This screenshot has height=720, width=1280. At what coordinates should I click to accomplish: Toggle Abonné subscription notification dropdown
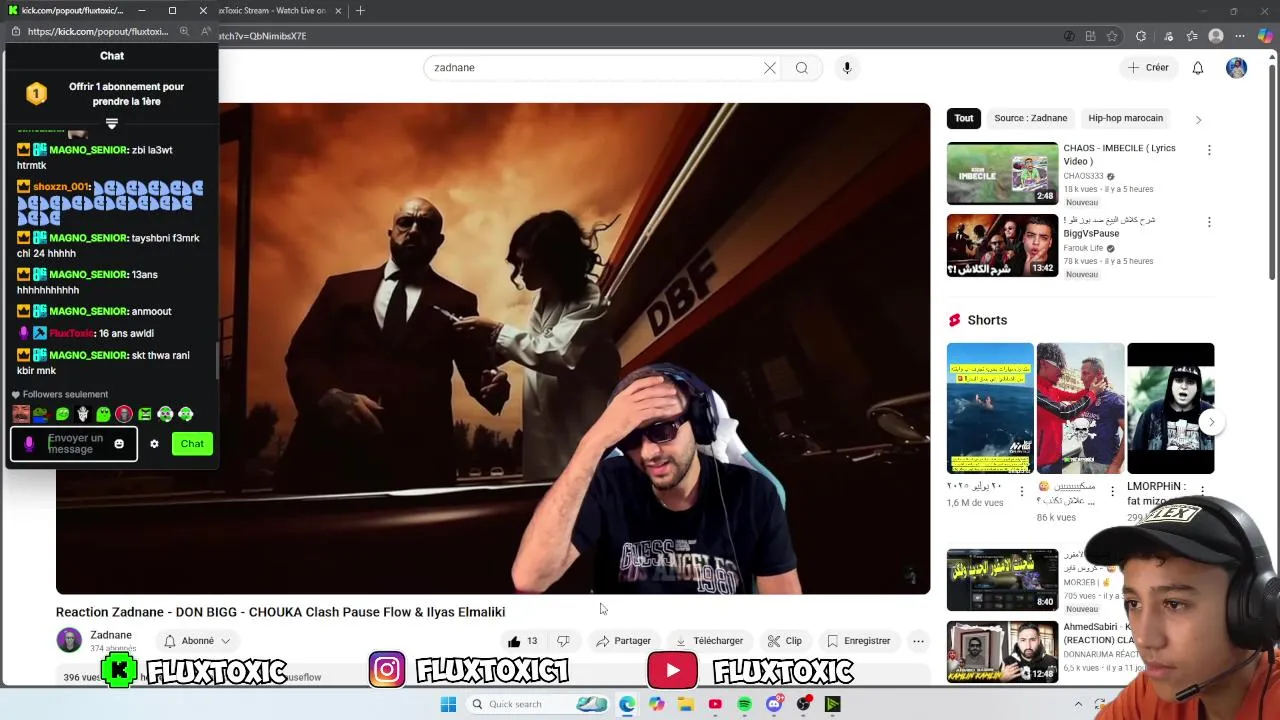[197, 641]
